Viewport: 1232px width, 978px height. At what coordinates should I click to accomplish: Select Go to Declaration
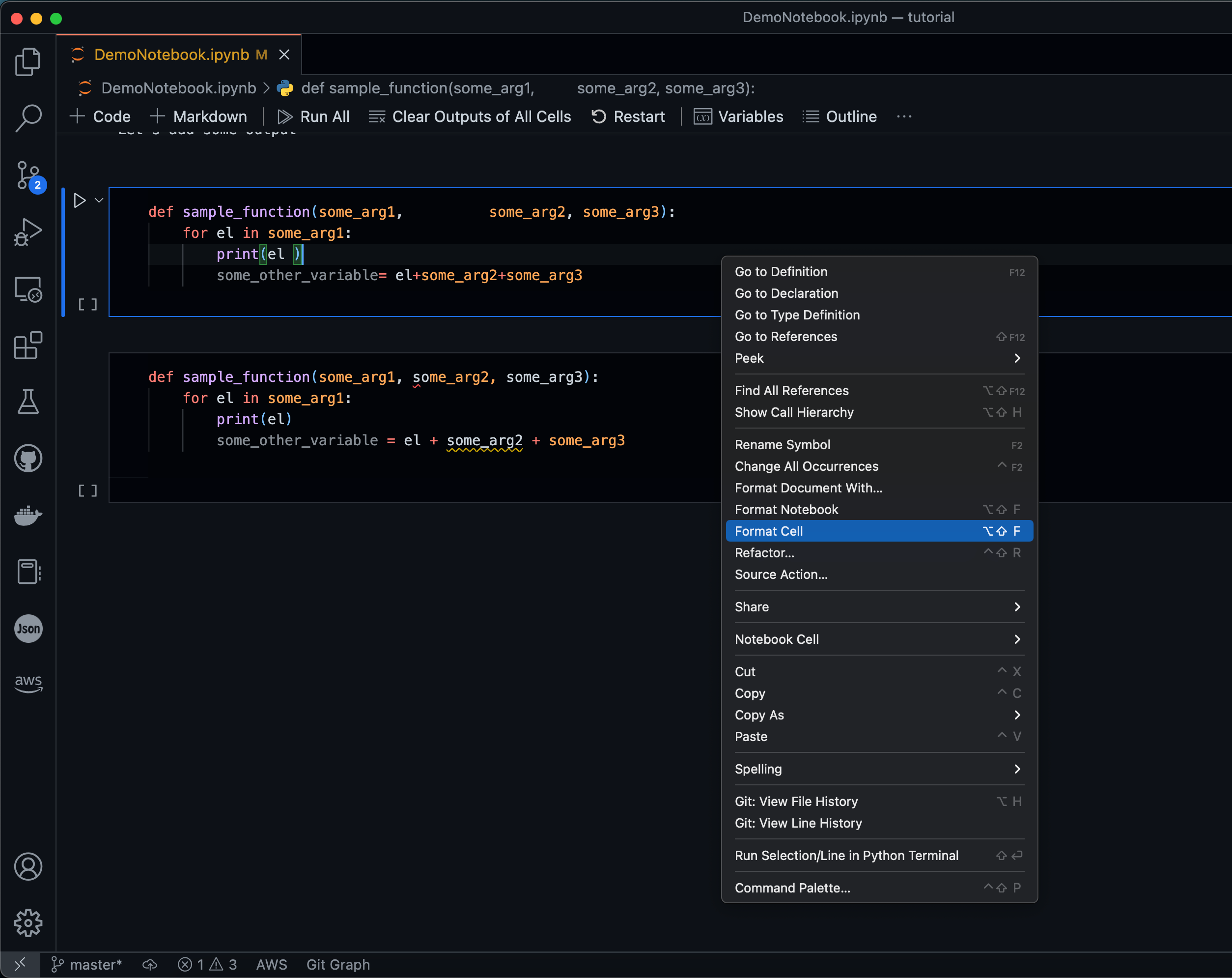pyautogui.click(x=879, y=293)
